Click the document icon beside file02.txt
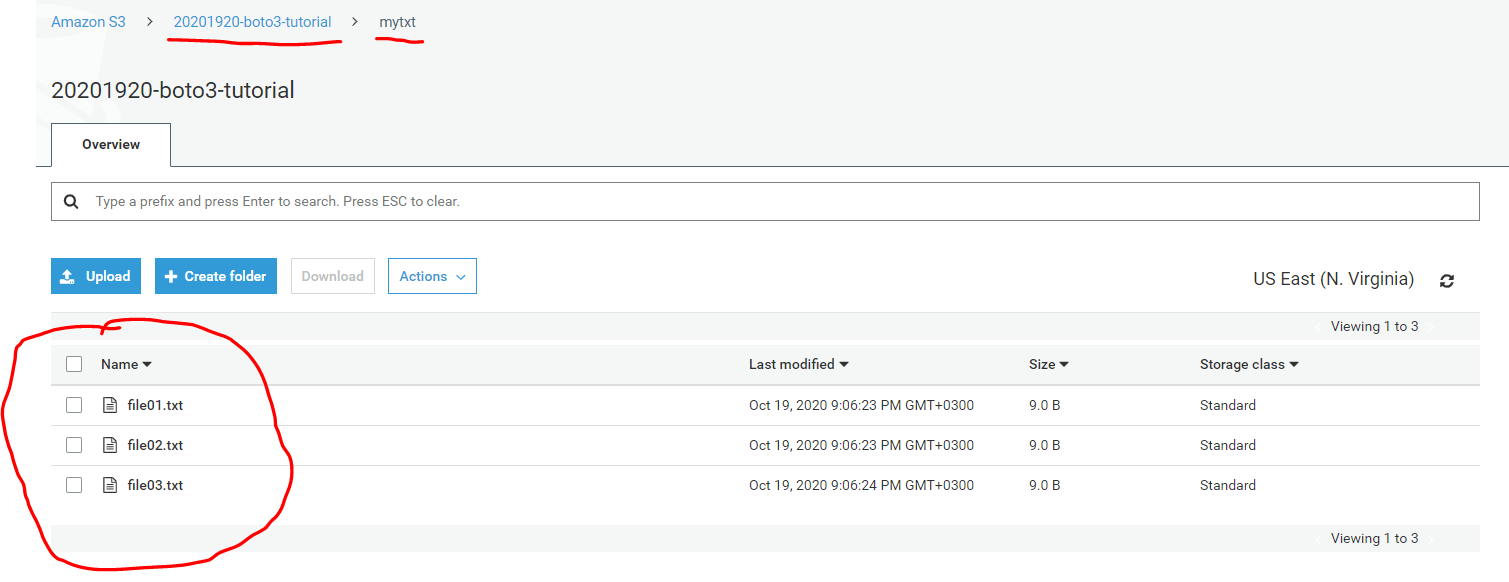The height and width of the screenshot is (582, 1509). point(110,445)
